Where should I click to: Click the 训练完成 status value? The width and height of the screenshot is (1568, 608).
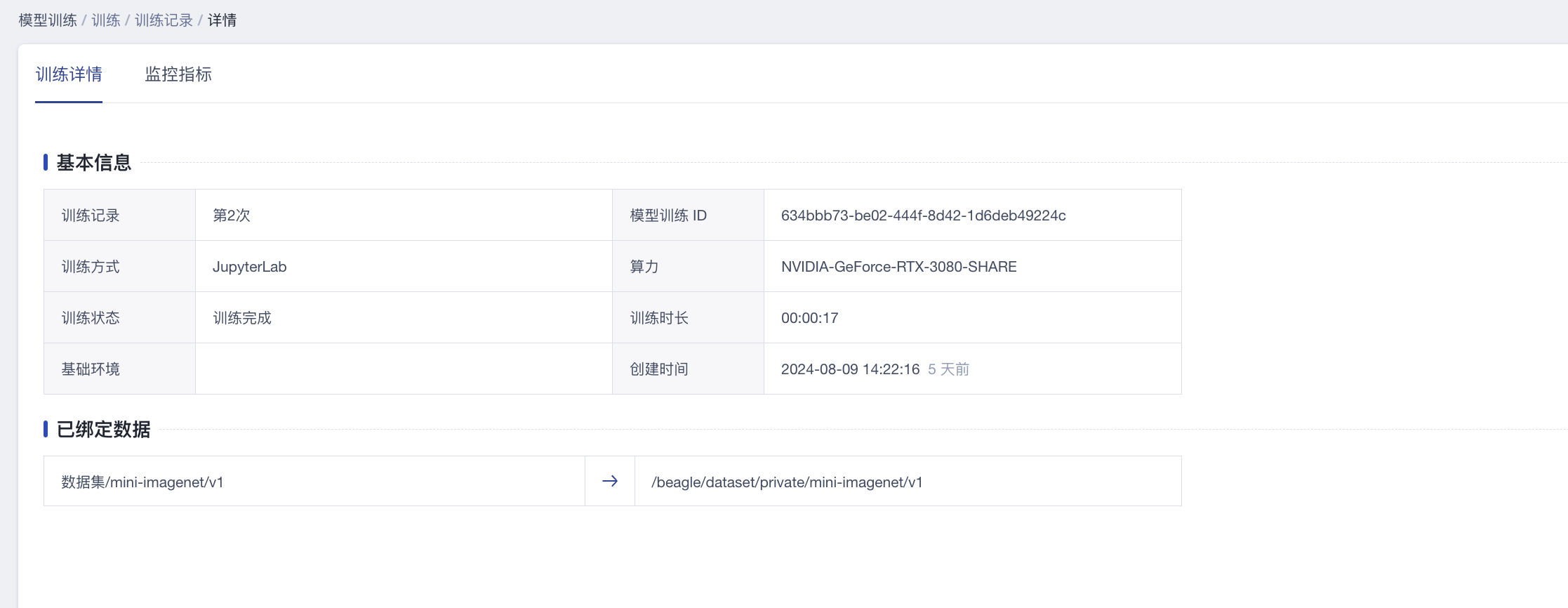click(x=242, y=318)
